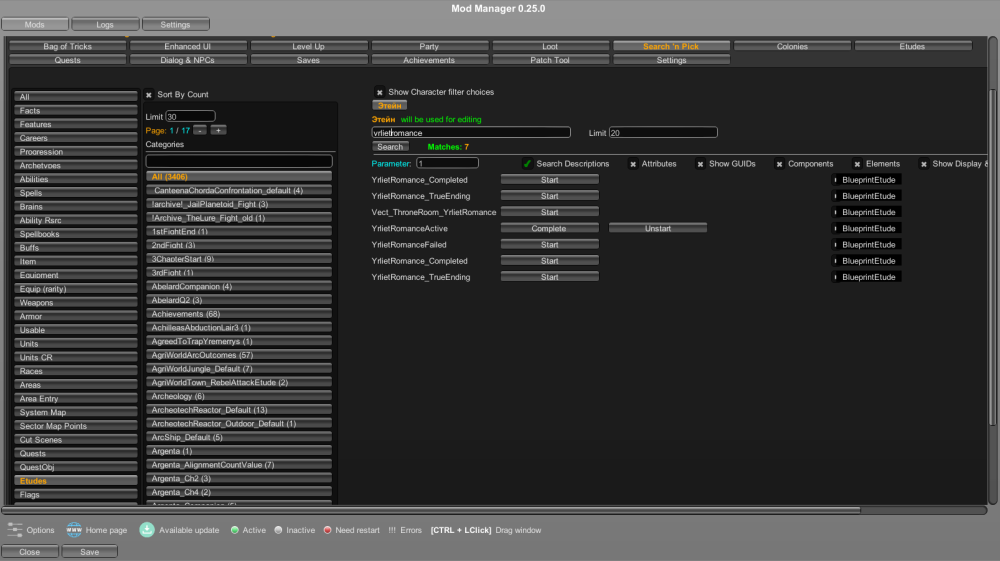Click the Options sliders icon

pos(15,530)
